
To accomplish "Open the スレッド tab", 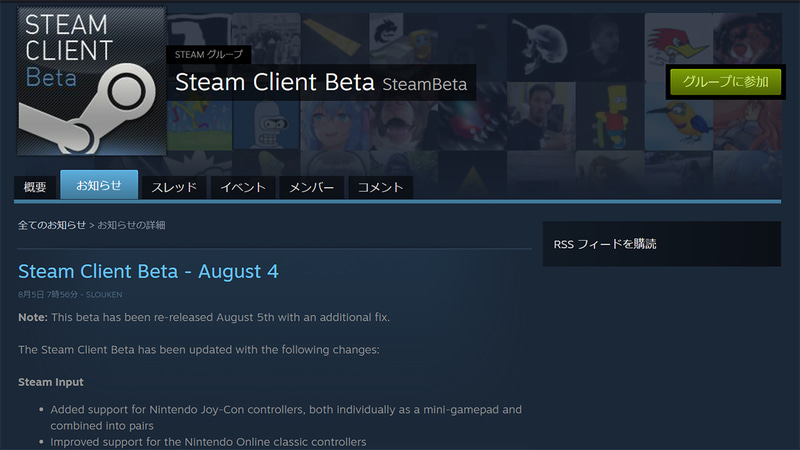I will (175, 187).
